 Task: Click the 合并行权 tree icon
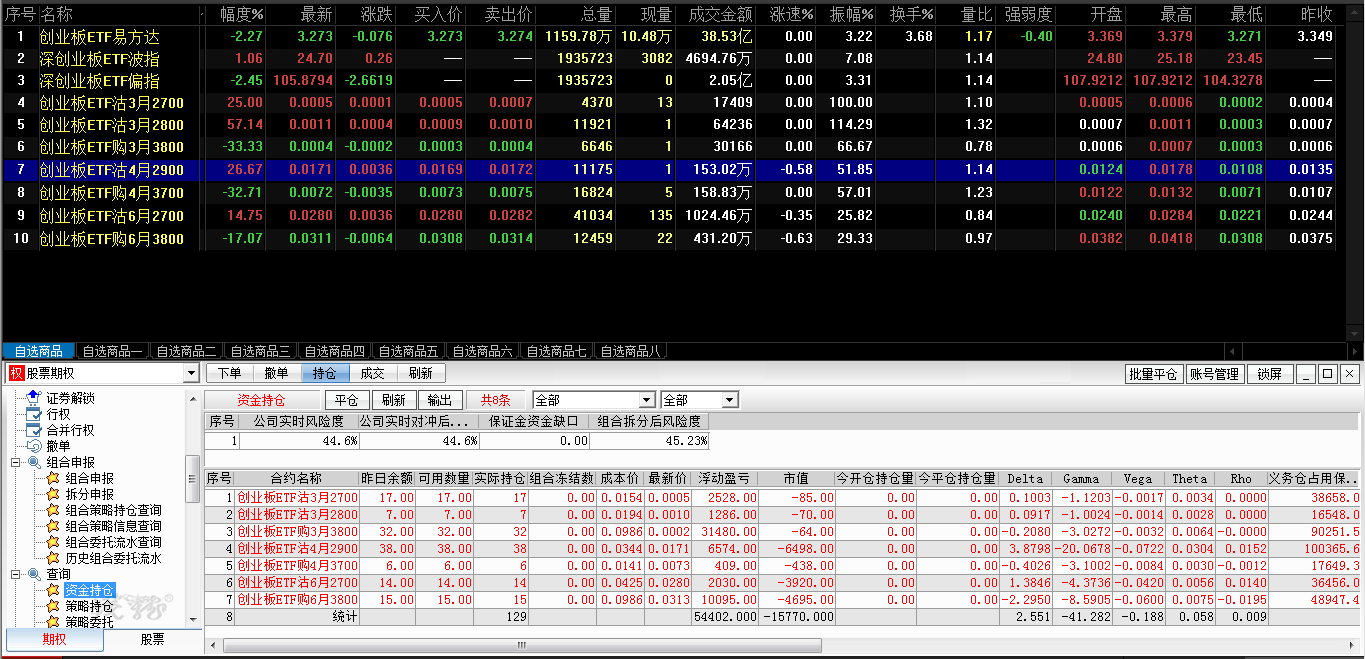(33, 430)
